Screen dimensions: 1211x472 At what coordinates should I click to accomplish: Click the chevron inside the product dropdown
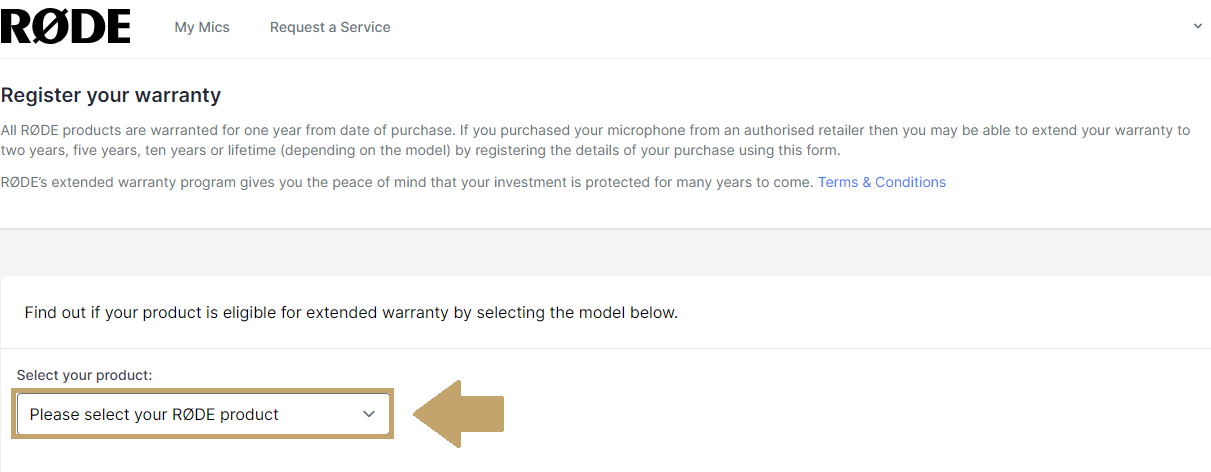point(369,414)
